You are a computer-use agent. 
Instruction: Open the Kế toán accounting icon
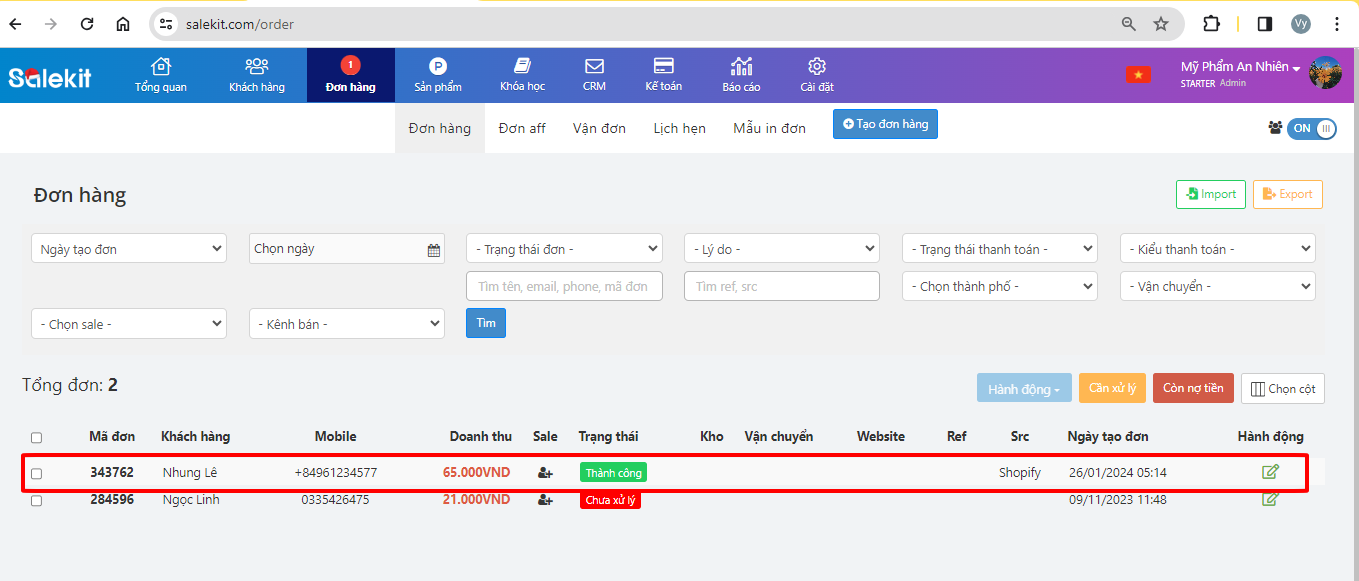(x=663, y=67)
